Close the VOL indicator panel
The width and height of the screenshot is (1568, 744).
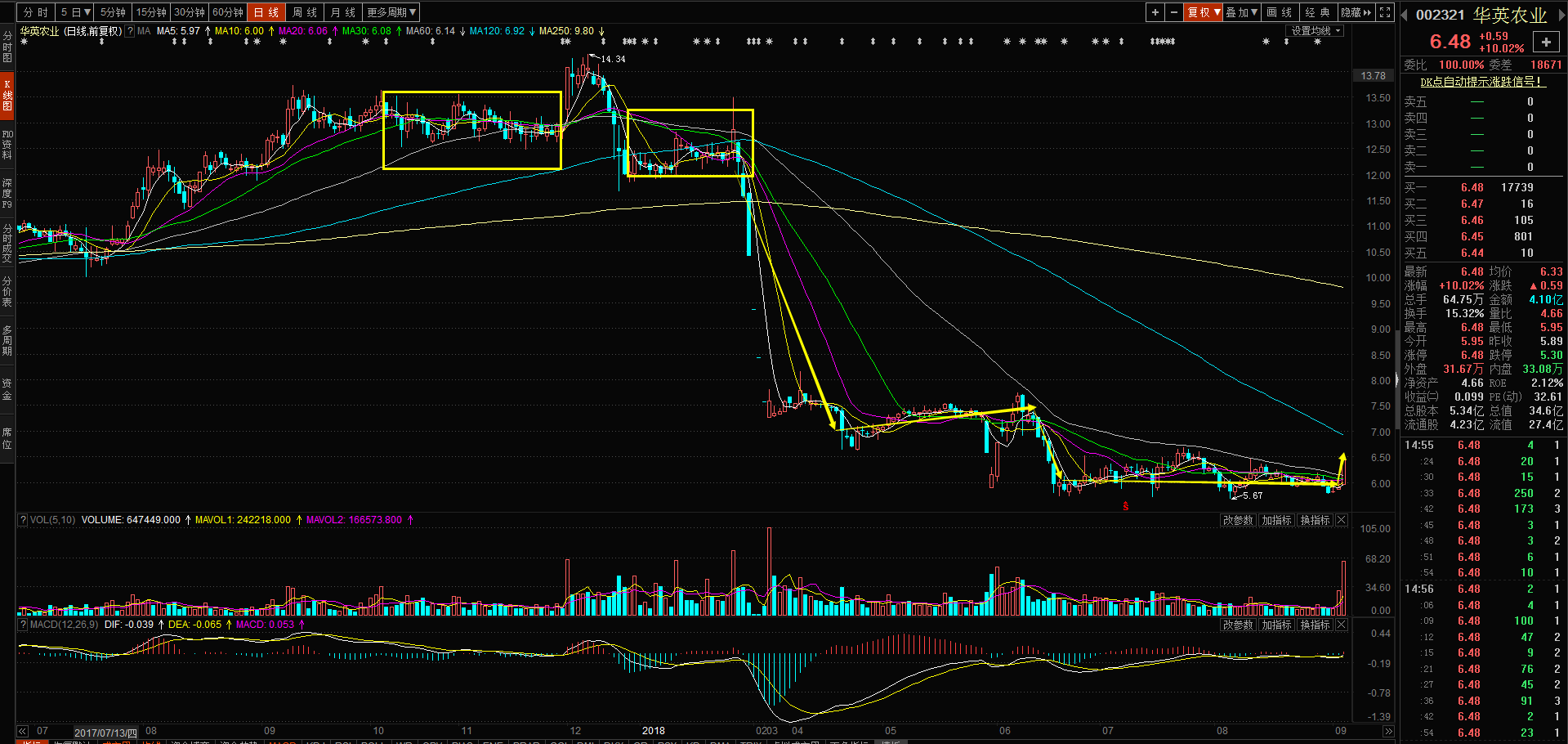pos(1342,520)
